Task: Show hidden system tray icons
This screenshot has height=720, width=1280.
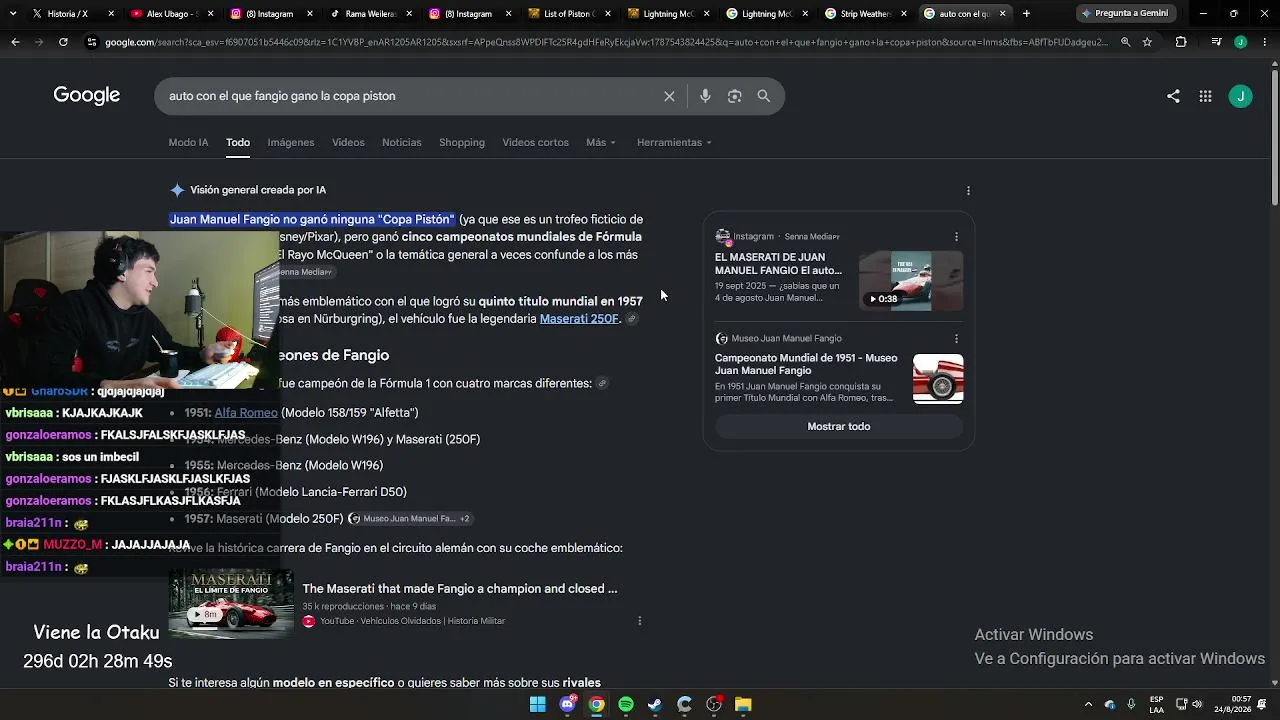Action: tap(1089, 704)
